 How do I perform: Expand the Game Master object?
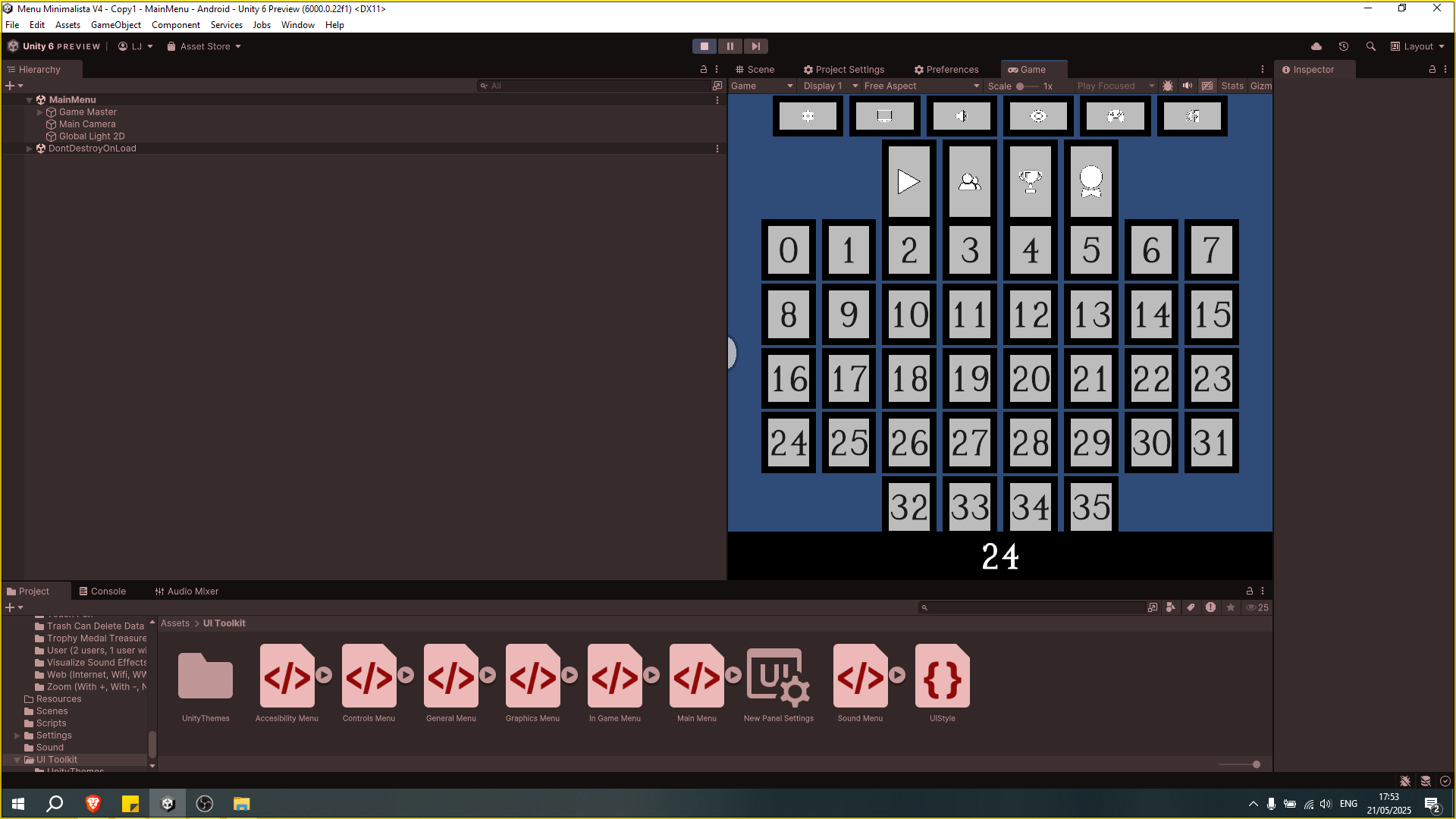[40, 112]
